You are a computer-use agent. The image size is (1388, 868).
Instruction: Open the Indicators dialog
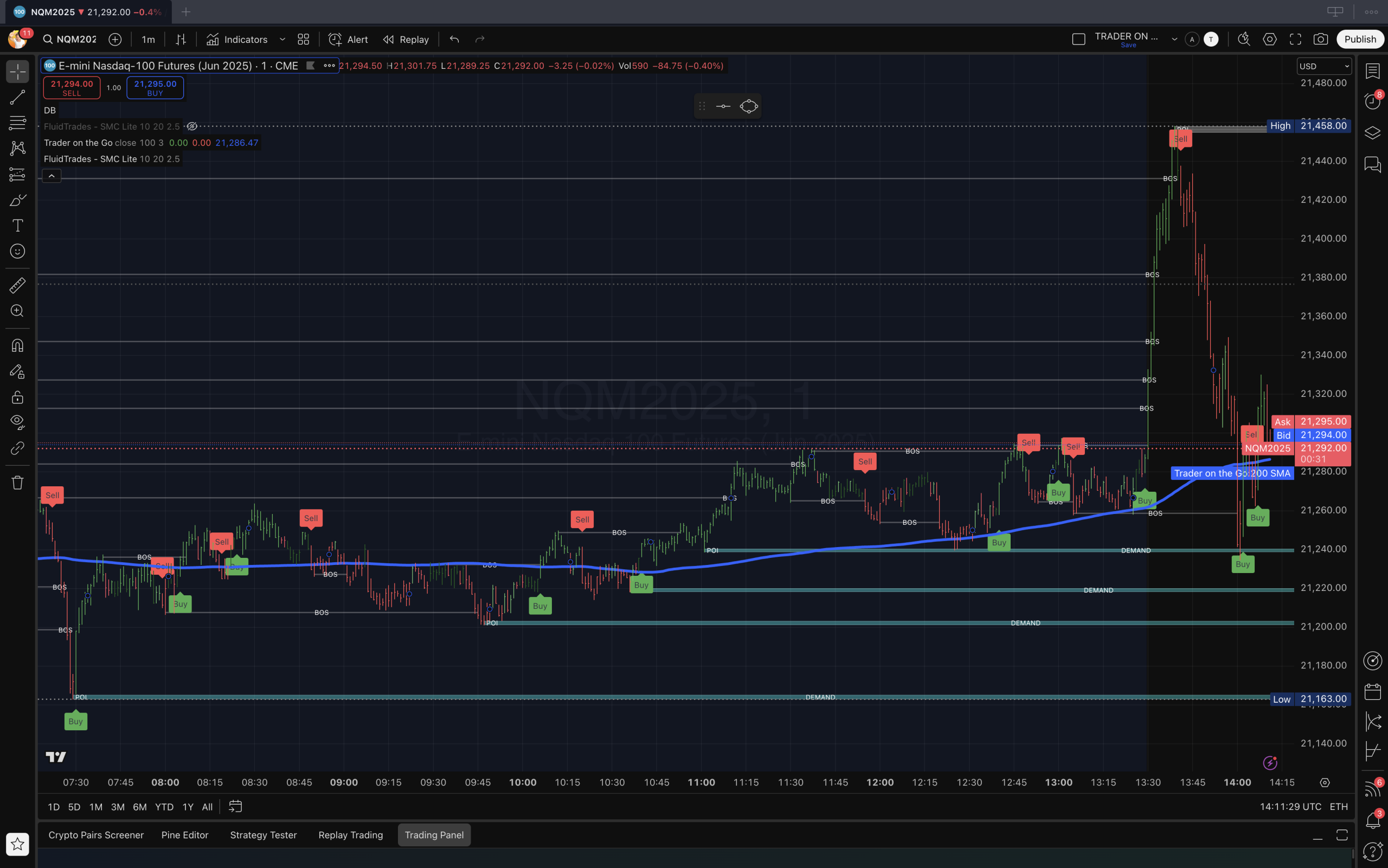pos(237,39)
